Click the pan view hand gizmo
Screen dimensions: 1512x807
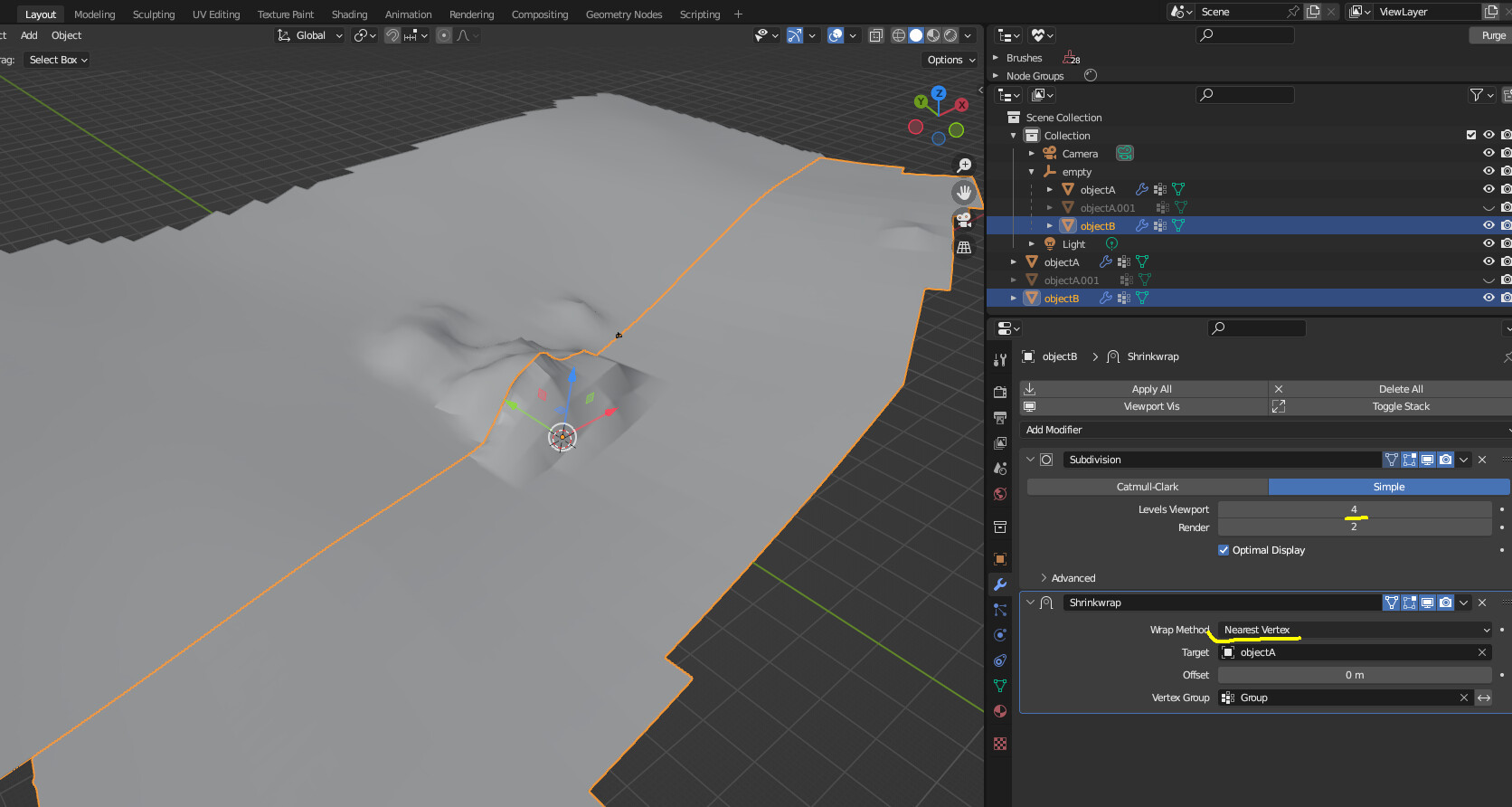pos(964,193)
